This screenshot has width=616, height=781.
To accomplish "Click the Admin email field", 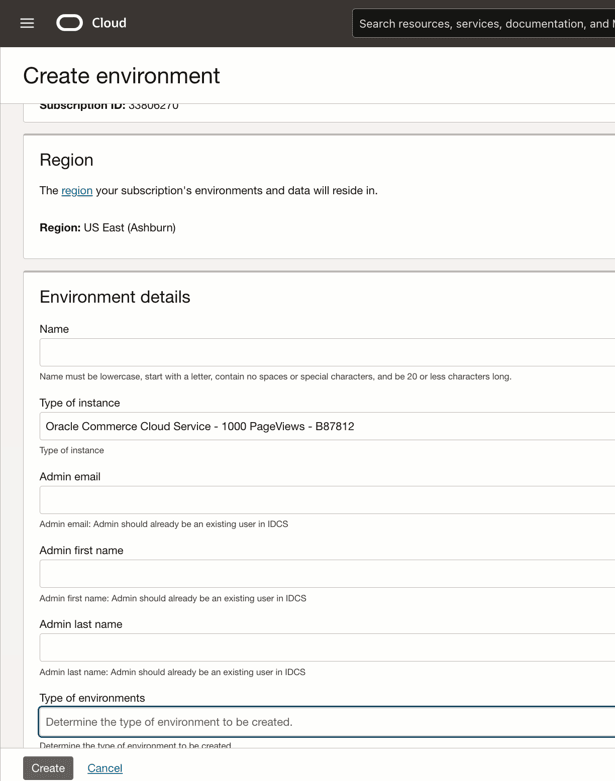I will tap(327, 500).
